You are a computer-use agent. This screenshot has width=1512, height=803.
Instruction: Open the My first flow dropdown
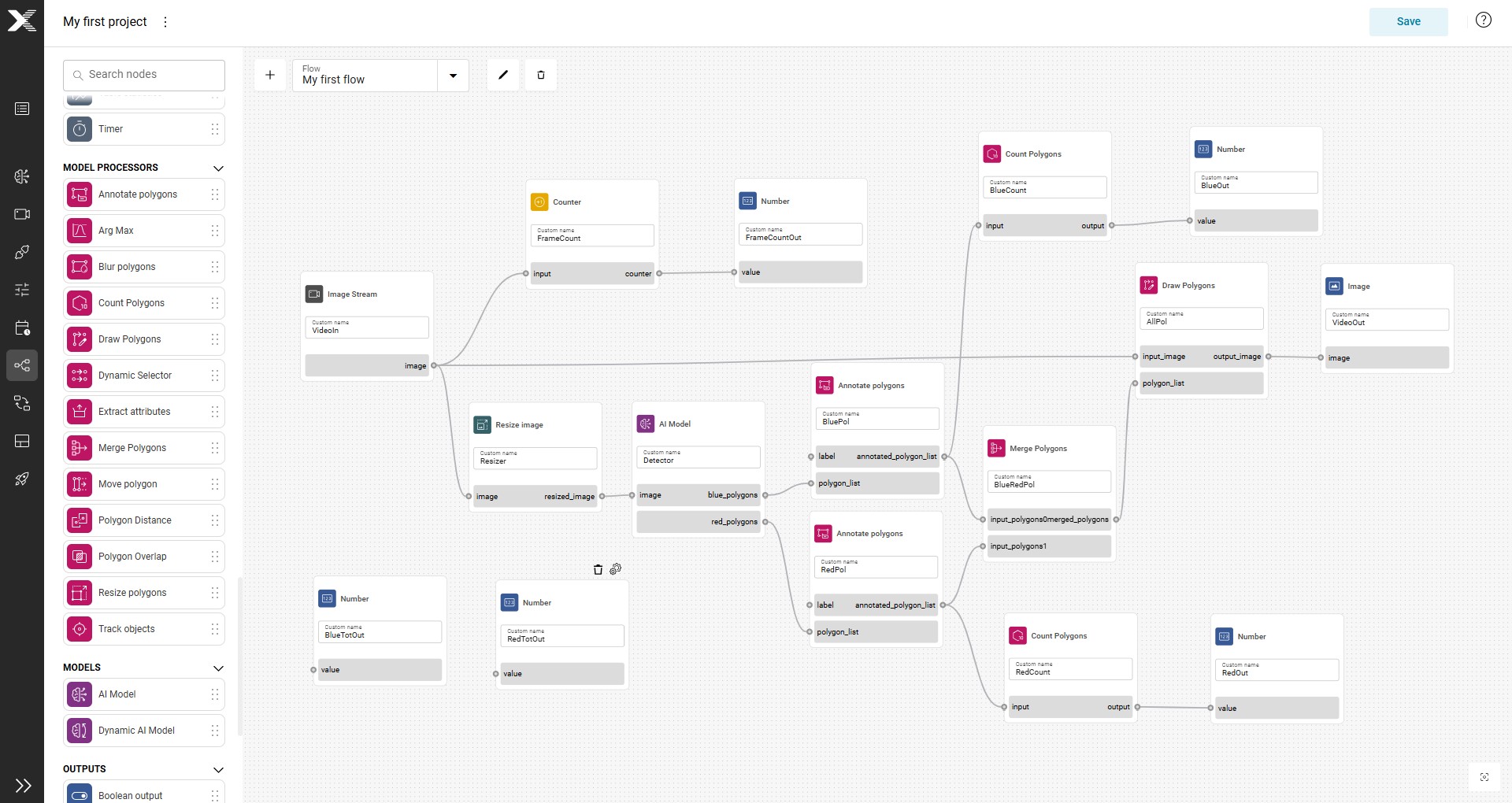pyautogui.click(x=453, y=76)
